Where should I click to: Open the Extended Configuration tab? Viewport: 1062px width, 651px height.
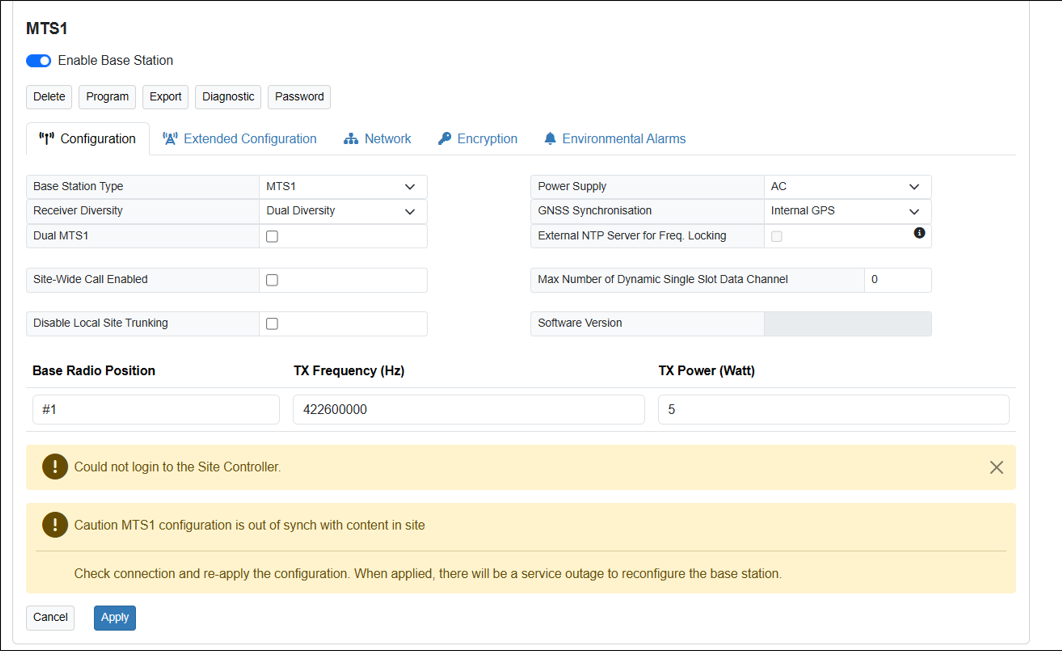pyautogui.click(x=240, y=139)
